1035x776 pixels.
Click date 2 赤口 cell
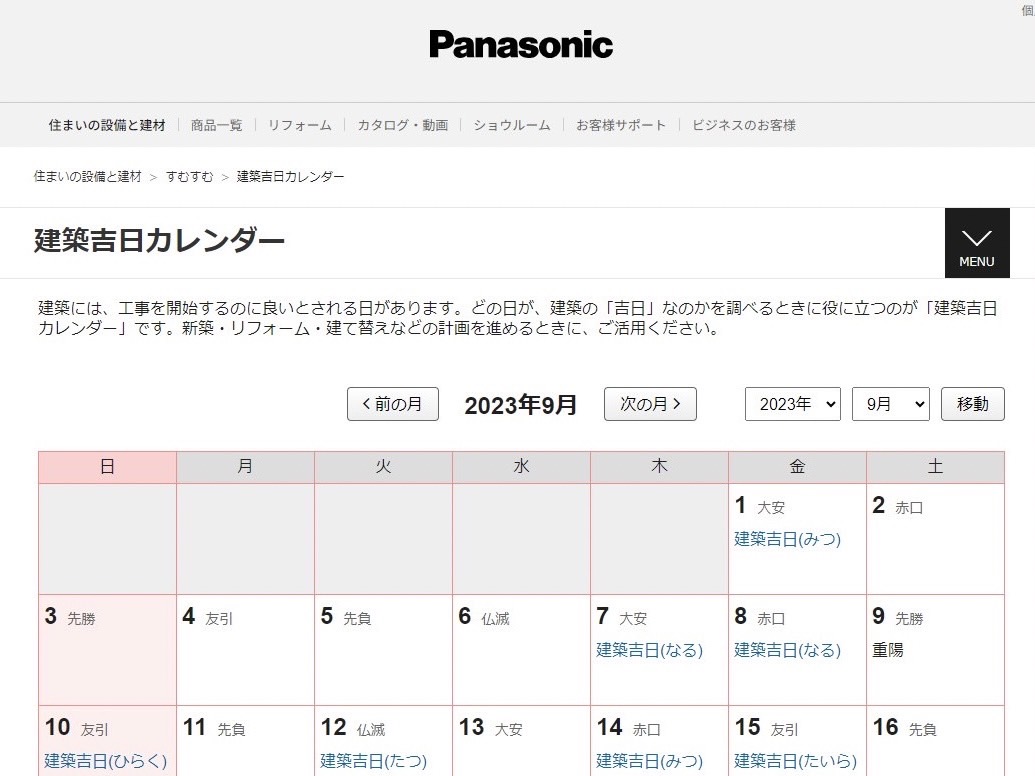coord(935,539)
